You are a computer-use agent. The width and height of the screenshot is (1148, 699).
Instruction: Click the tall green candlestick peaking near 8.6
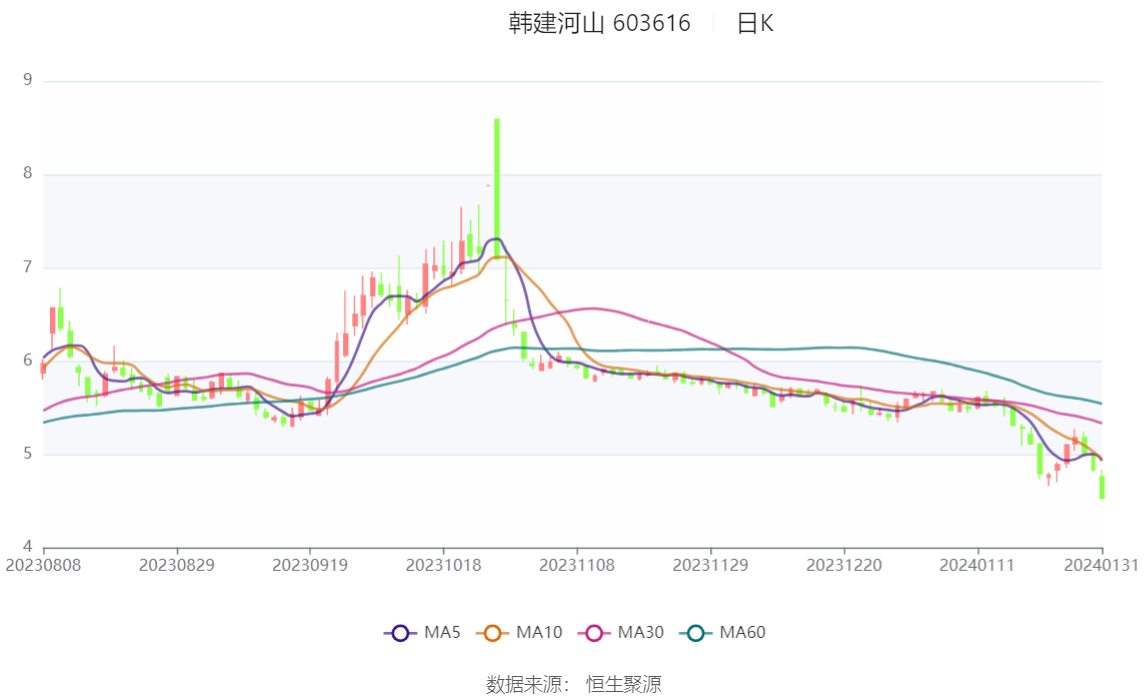click(x=497, y=188)
